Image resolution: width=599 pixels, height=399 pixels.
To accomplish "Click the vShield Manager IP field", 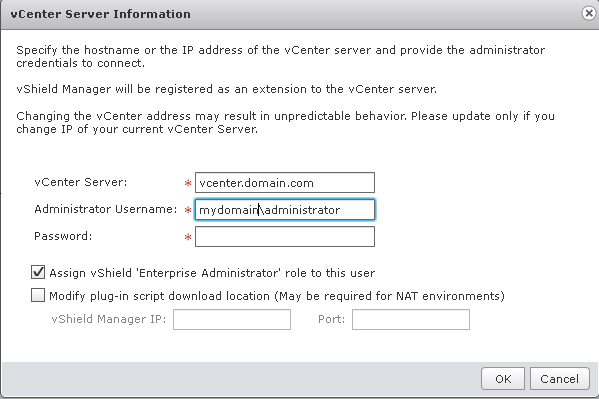I will click(x=232, y=320).
